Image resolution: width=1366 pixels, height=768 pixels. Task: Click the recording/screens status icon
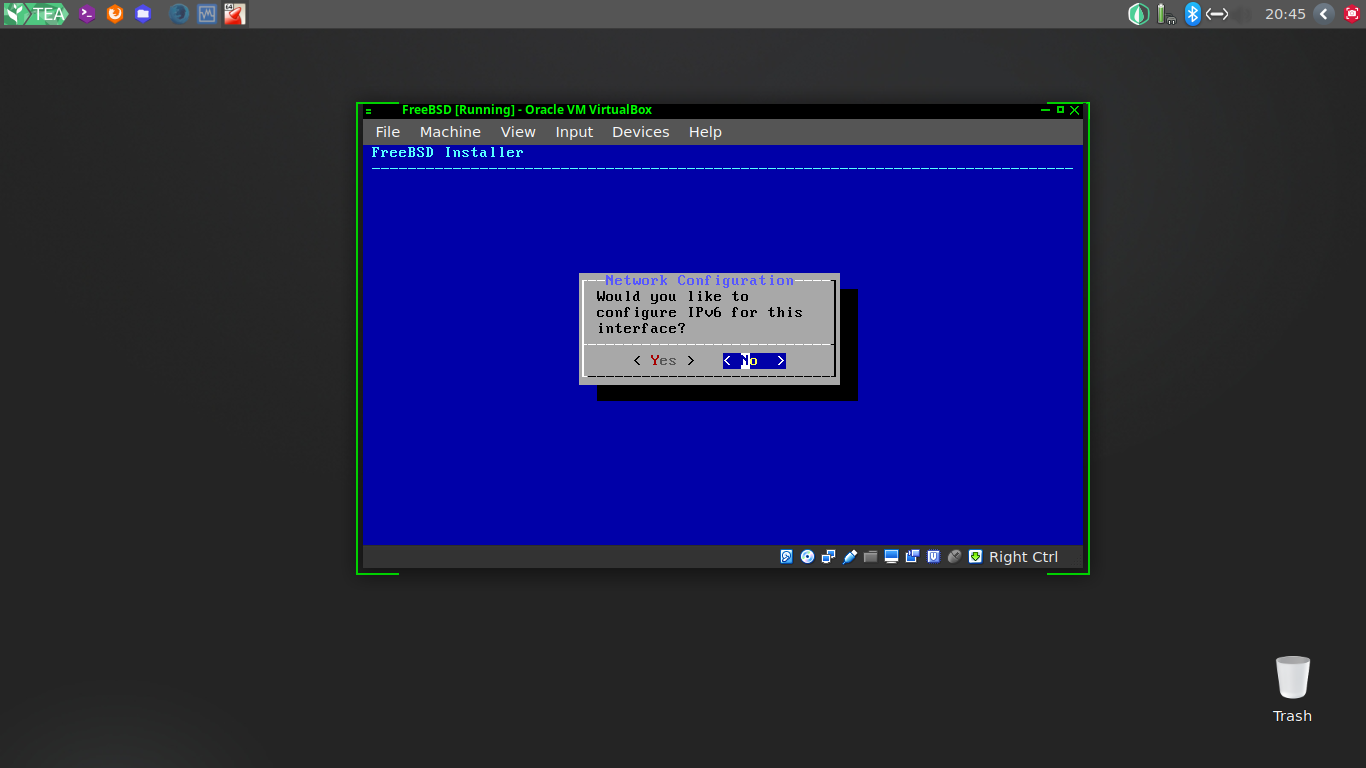912,557
